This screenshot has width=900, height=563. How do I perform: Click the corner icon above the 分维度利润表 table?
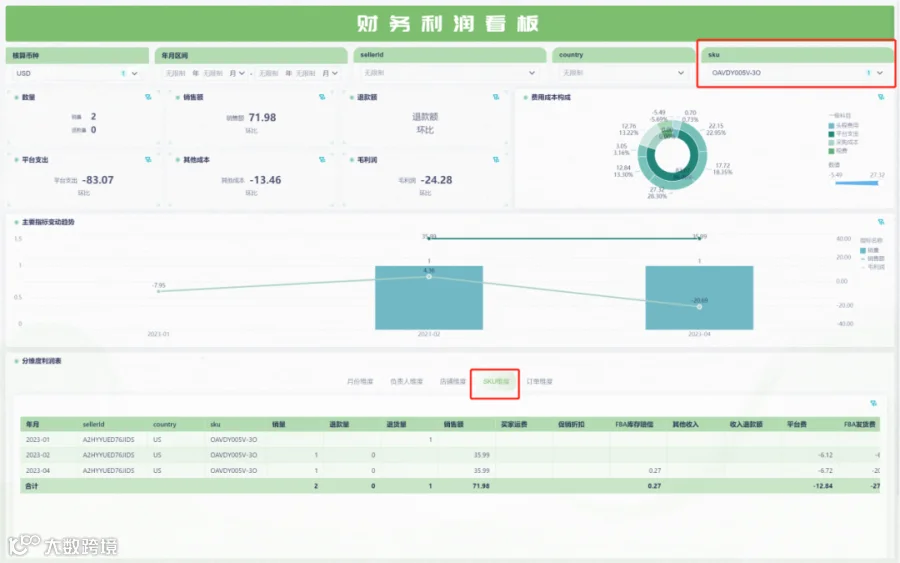click(874, 403)
